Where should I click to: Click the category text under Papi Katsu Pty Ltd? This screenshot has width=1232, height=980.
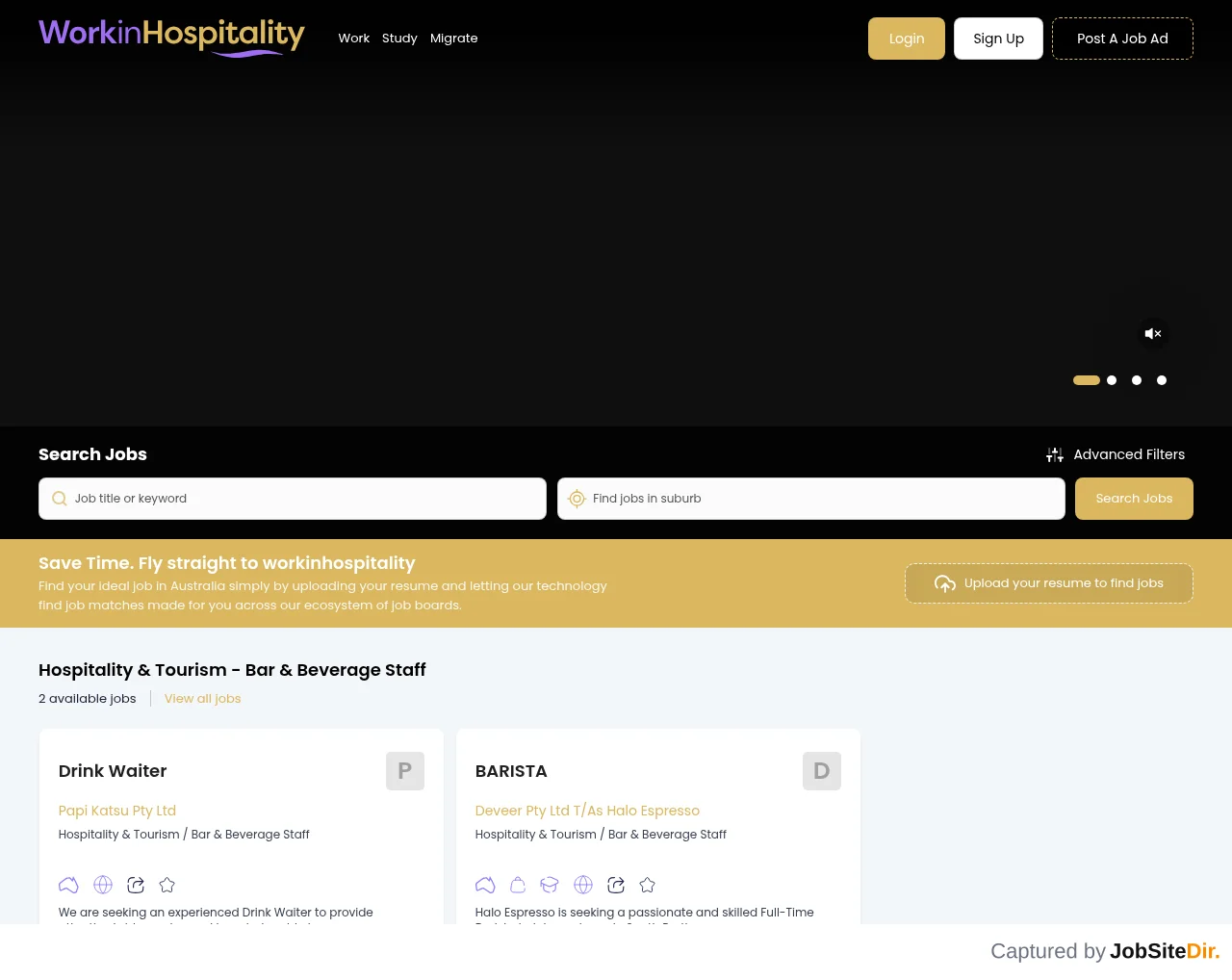[184, 835]
